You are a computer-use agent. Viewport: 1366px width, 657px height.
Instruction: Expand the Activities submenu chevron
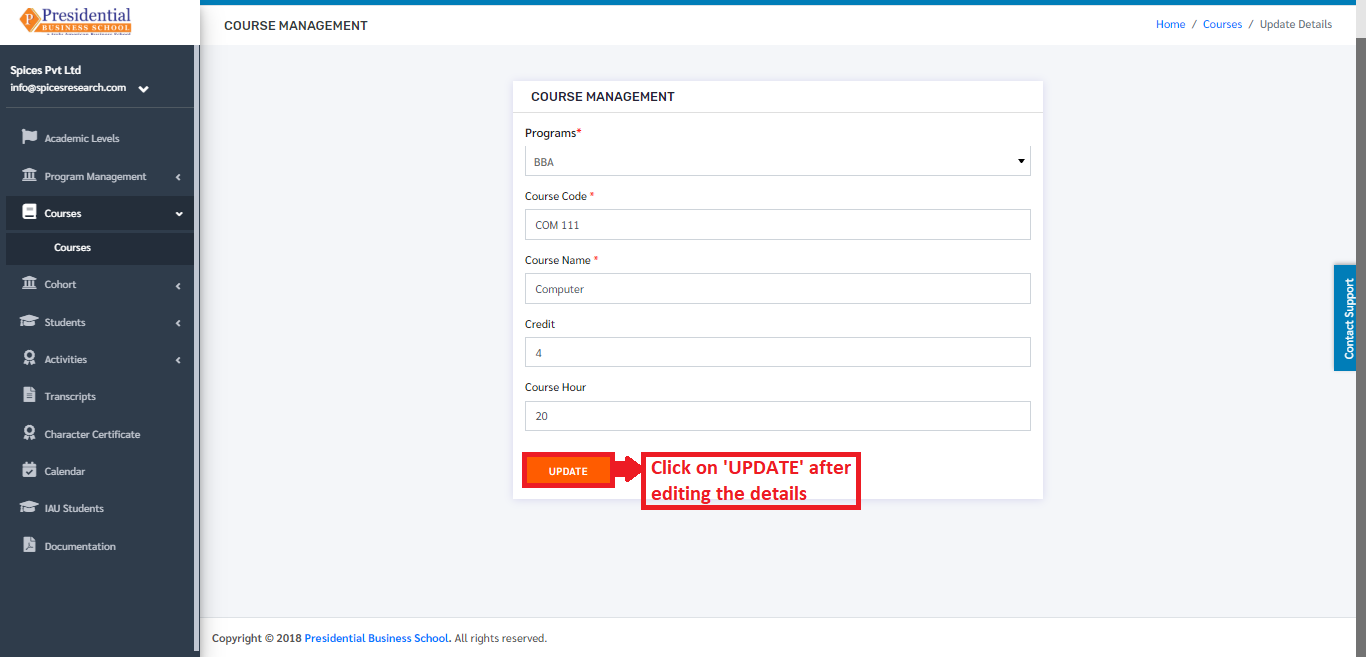pos(178,360)
